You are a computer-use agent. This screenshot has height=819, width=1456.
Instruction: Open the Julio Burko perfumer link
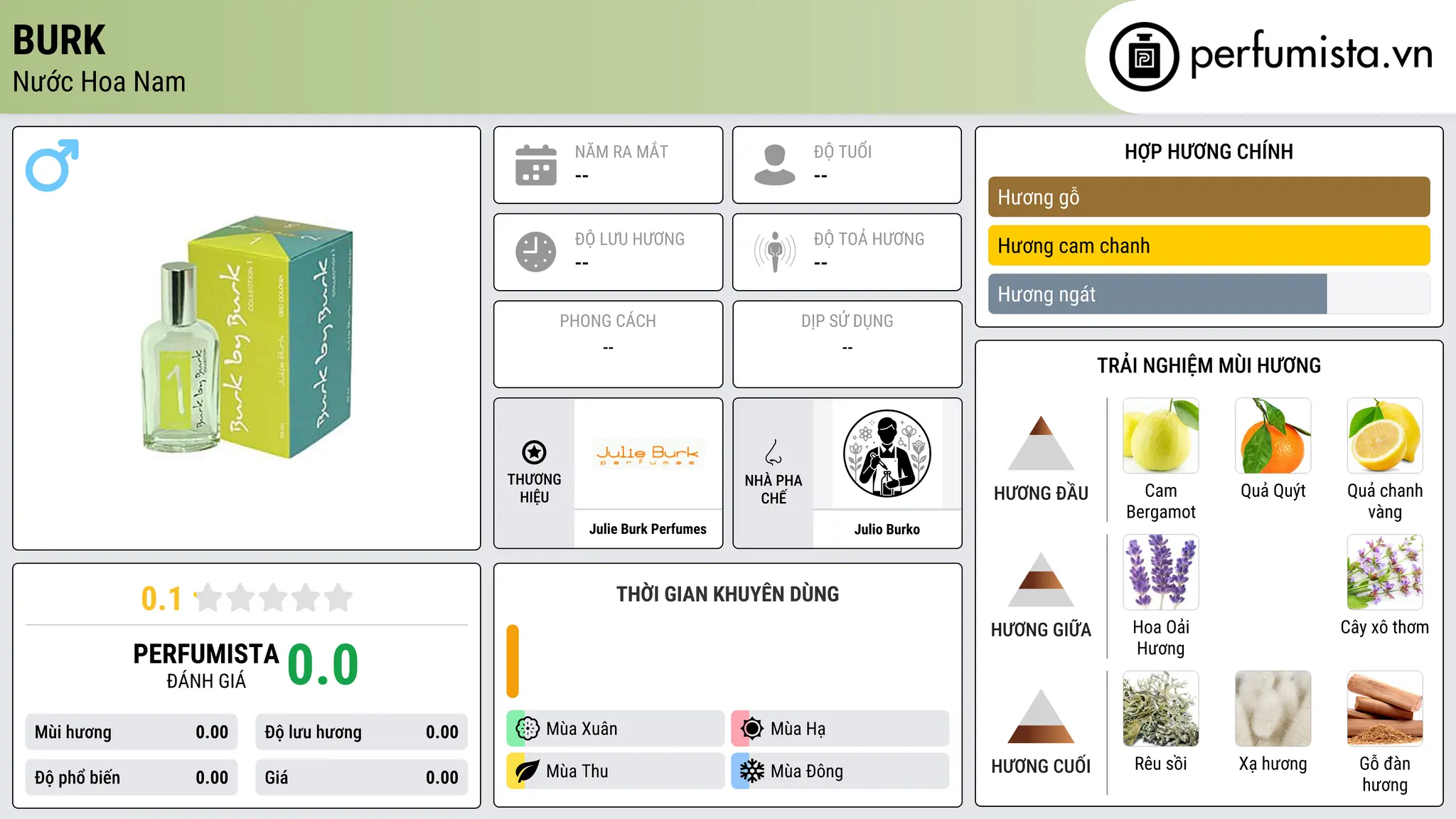pyautogui.click(x=887, y=529)
